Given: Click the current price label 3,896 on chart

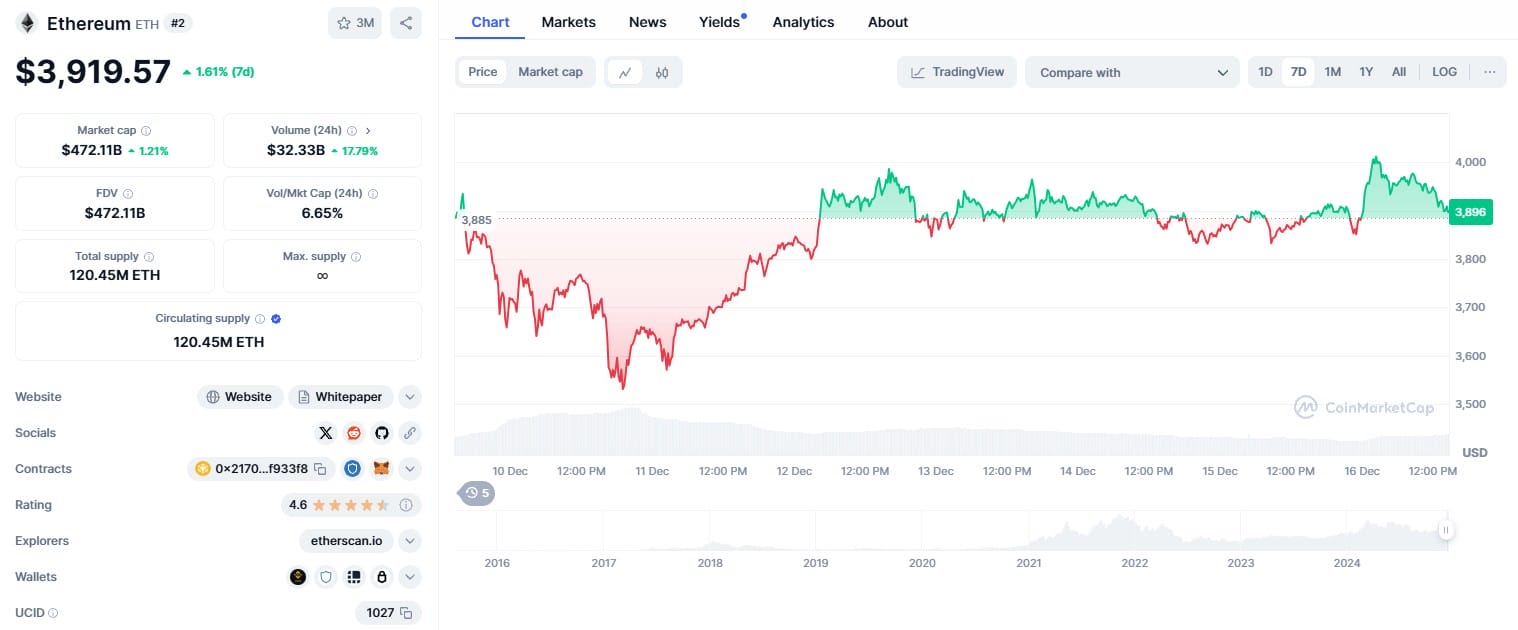Looking at the screenshot, I should point(1472,211).
